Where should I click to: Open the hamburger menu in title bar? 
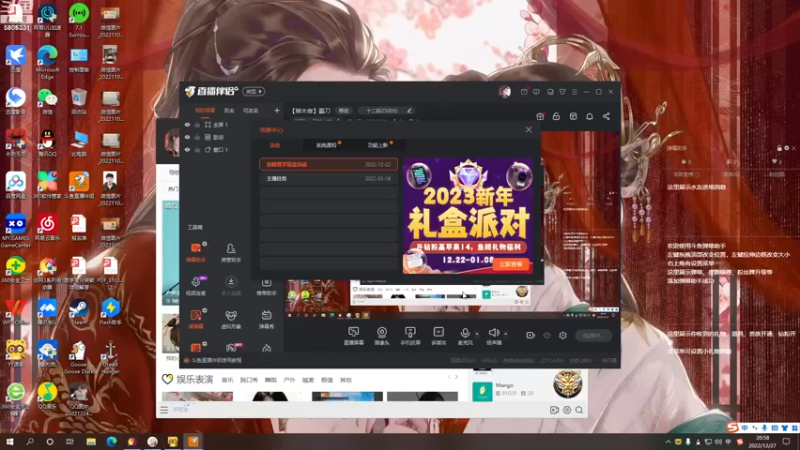(574, 92)
